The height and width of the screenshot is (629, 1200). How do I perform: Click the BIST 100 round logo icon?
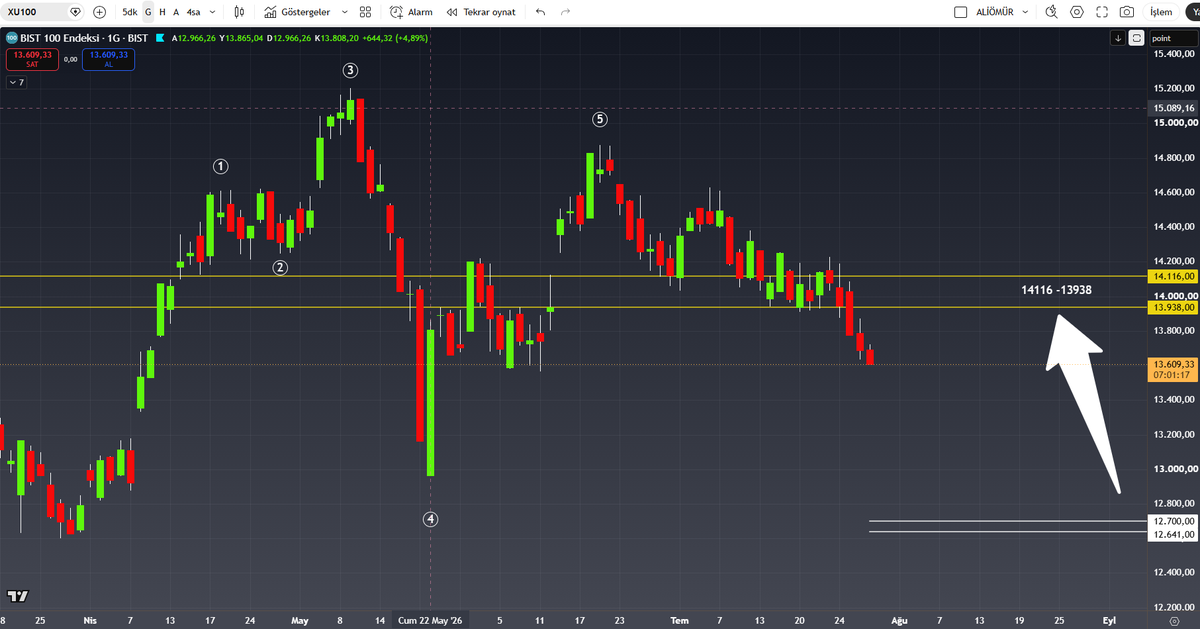click(10, 38)
